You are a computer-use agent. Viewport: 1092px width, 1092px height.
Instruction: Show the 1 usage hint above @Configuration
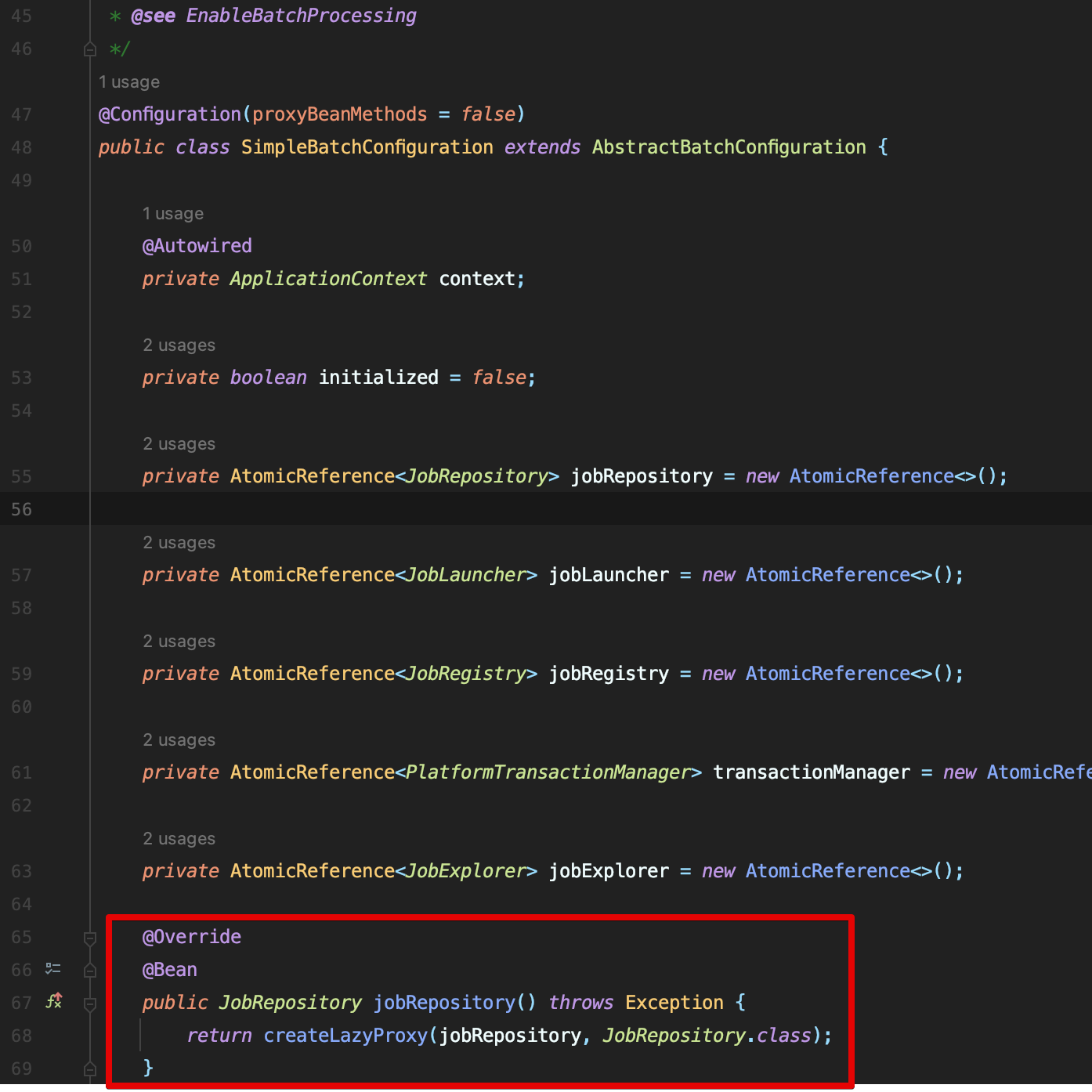pyautogui.click(x=129, y=82)
